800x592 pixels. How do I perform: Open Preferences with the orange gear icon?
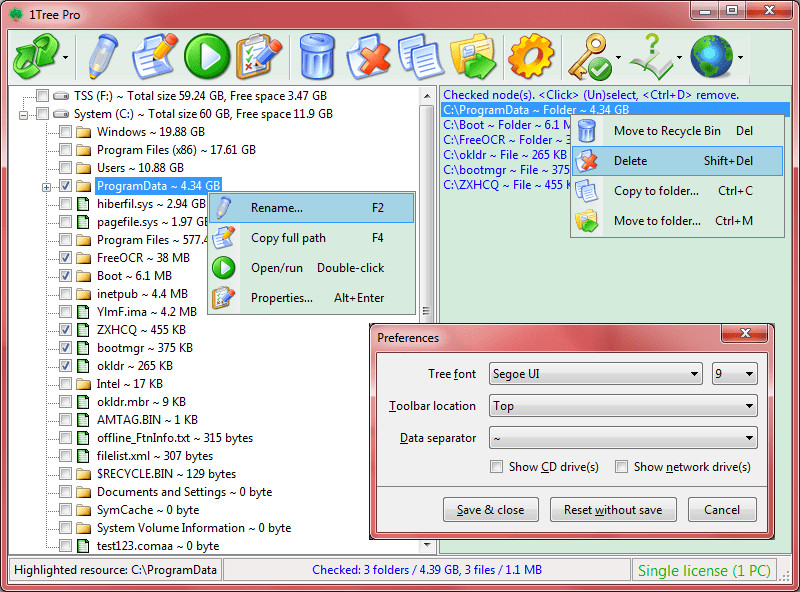[x=531, y=56]
